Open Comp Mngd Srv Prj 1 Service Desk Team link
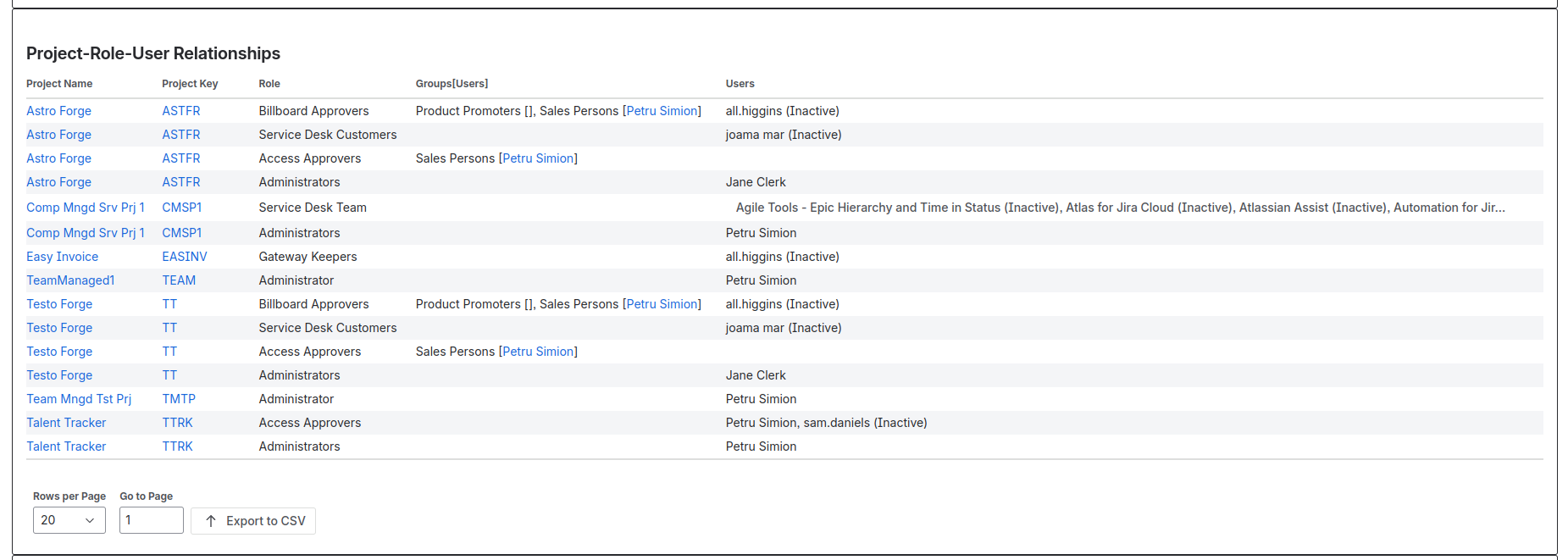Screen dimensions: 1568x560 coord(86,208)
